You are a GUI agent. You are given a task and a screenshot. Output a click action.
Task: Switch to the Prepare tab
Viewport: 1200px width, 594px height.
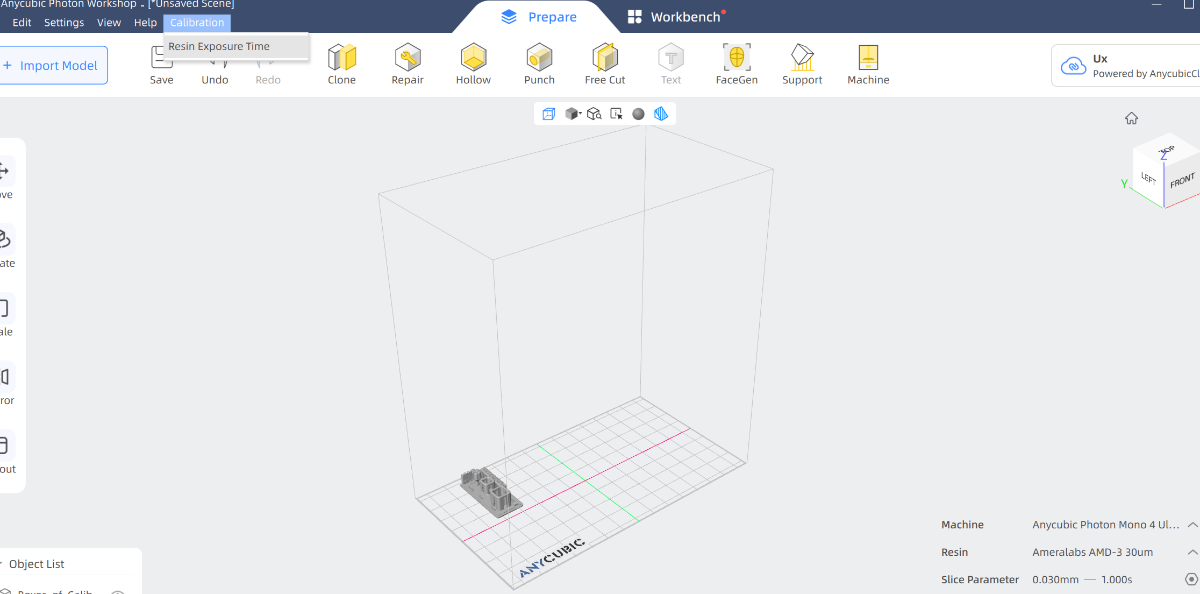tap(539, 17)
